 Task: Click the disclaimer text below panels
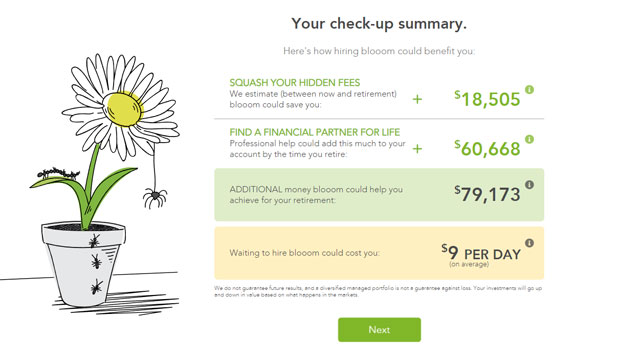coord(378,291)
